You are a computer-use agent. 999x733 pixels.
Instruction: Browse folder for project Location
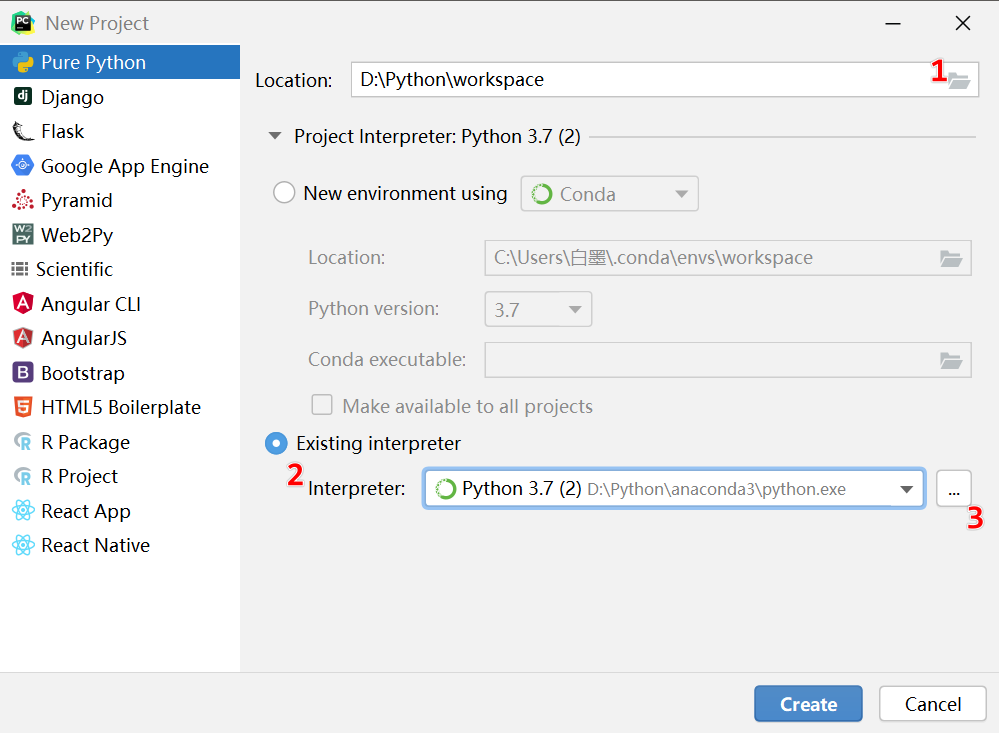click(959, 81)
